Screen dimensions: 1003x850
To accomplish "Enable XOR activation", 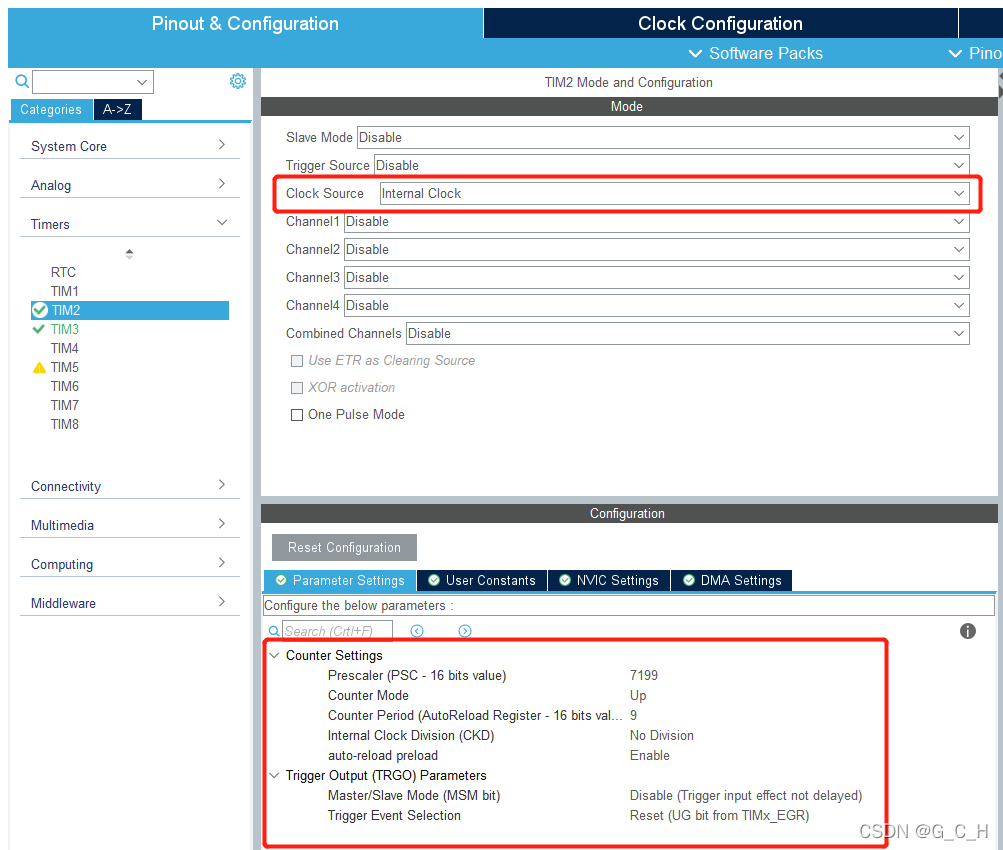I will tap(297, 387).
